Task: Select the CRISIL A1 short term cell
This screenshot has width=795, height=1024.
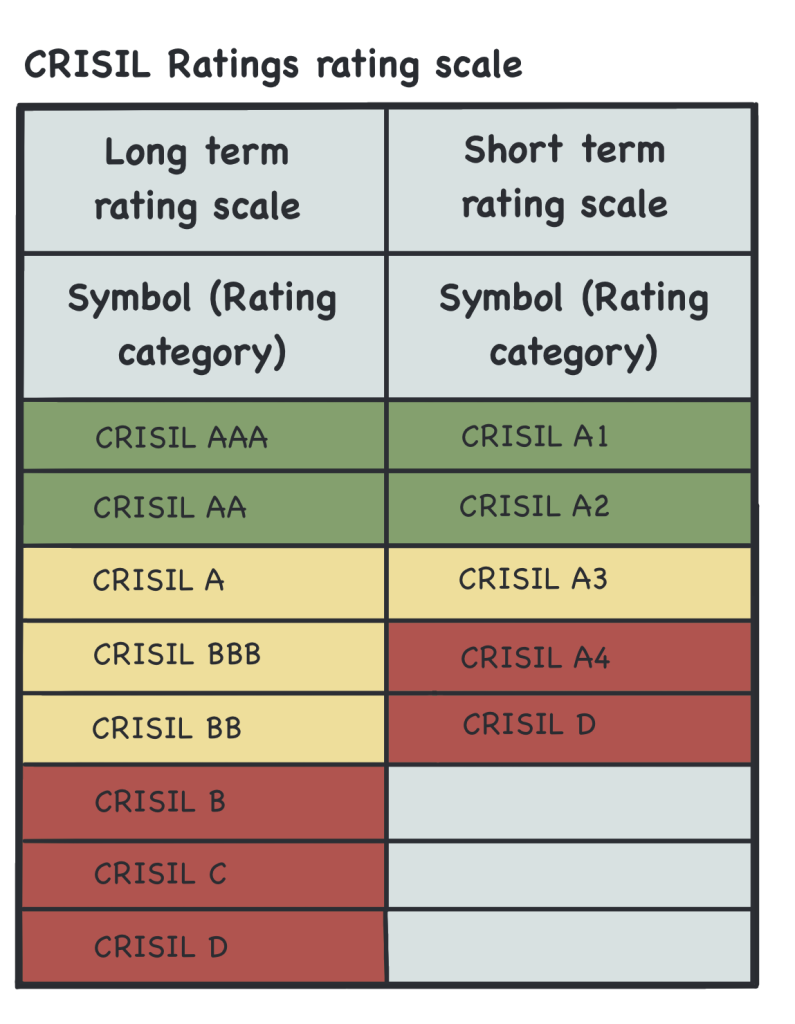Action: tap(568, 436)
